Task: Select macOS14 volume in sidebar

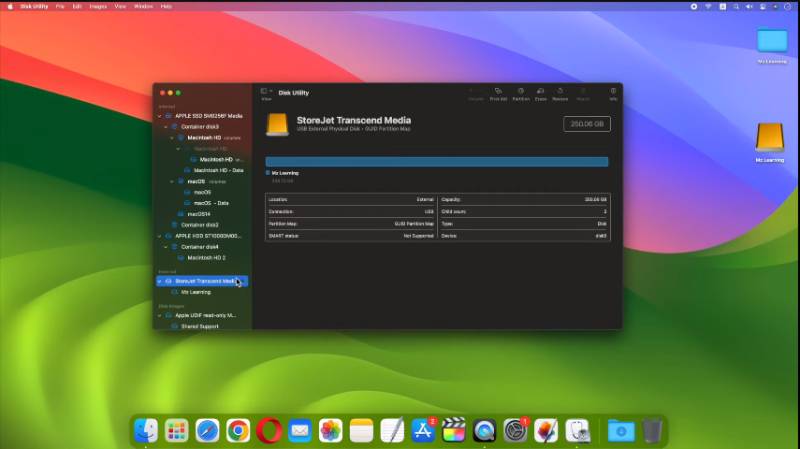Action: pos(199,214)
